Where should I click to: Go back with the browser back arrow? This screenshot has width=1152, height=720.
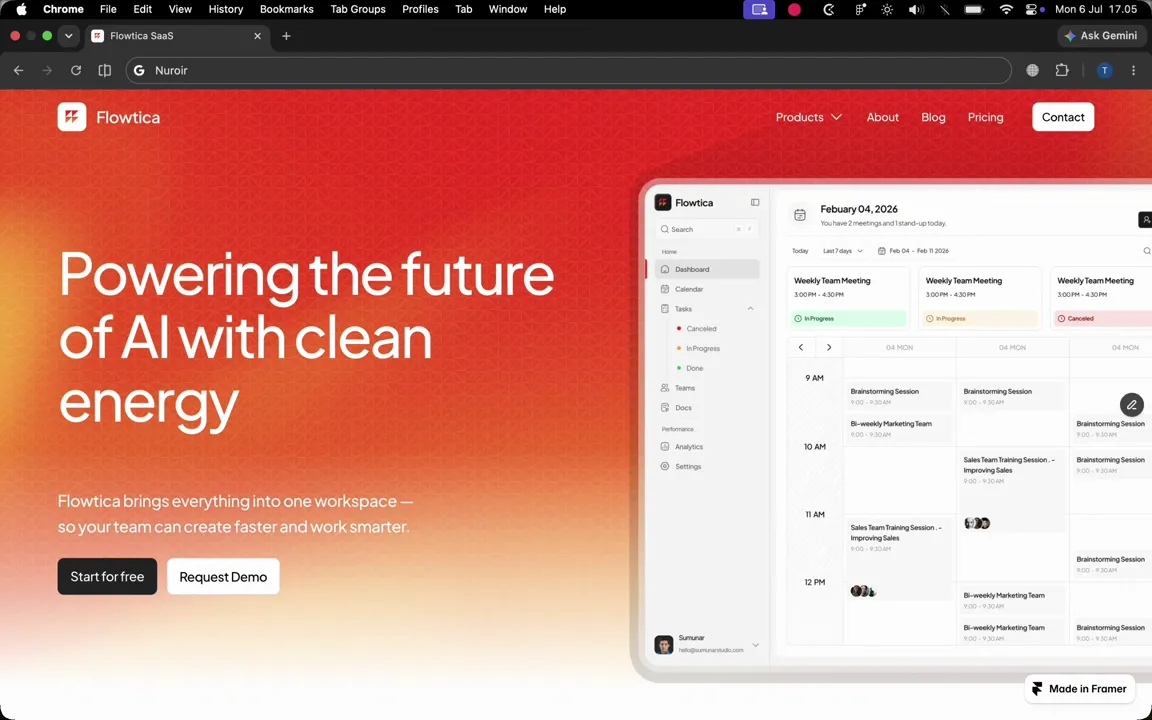click(x=18, y=71)
